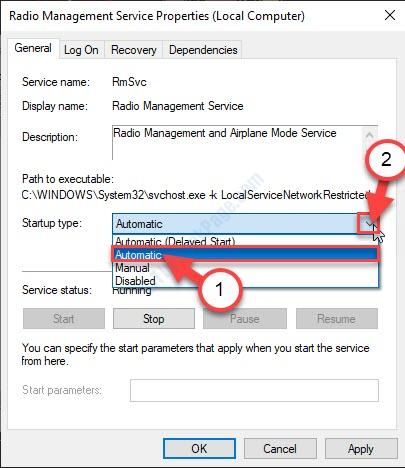Viewport: 405px width, 468px height.
Task: Dismiss the dialog with Cancel
Action: point(280,448)
